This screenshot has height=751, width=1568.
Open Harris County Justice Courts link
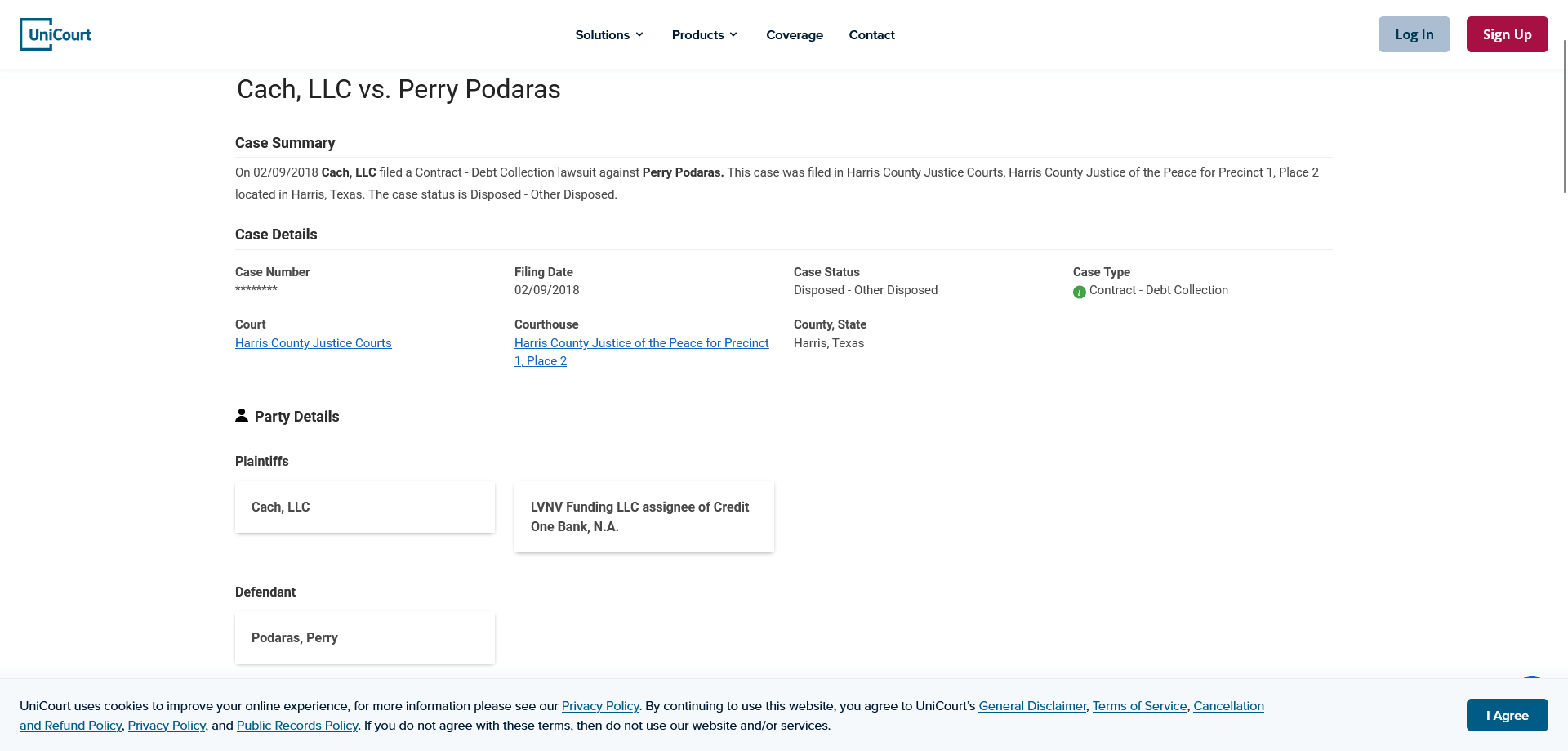pos(314,343)
